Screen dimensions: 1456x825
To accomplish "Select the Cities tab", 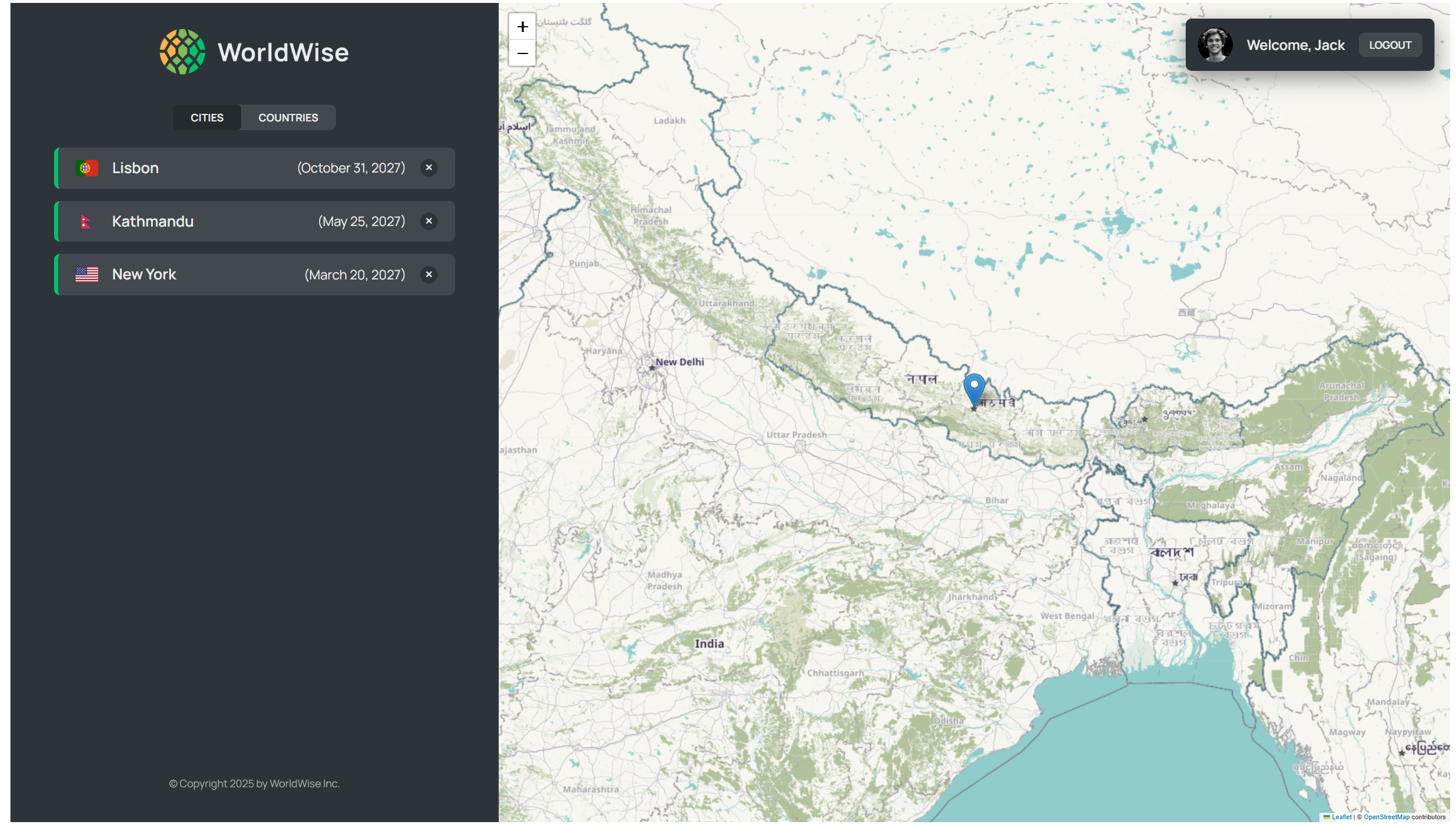I will click(x=207, y=118).
